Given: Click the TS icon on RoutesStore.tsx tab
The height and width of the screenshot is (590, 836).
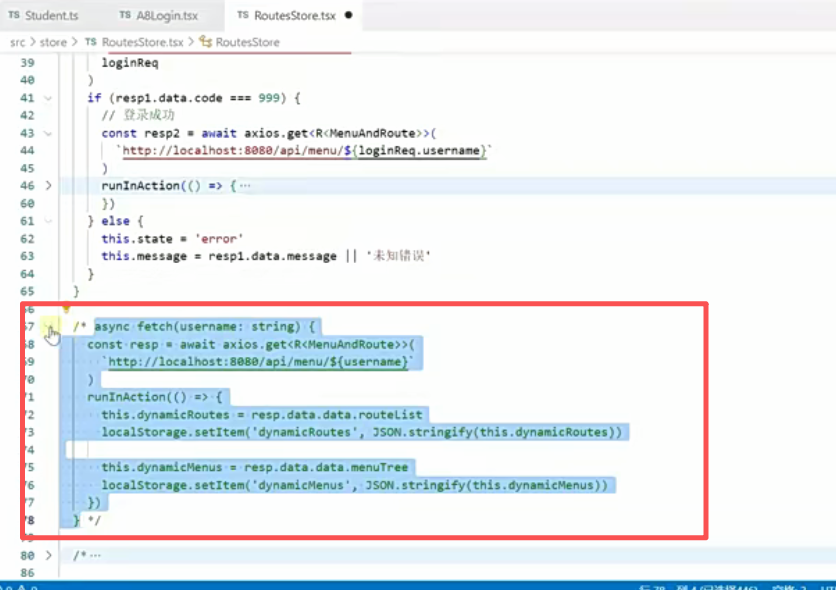Looking at the screenshot, I should click(243, 15).
